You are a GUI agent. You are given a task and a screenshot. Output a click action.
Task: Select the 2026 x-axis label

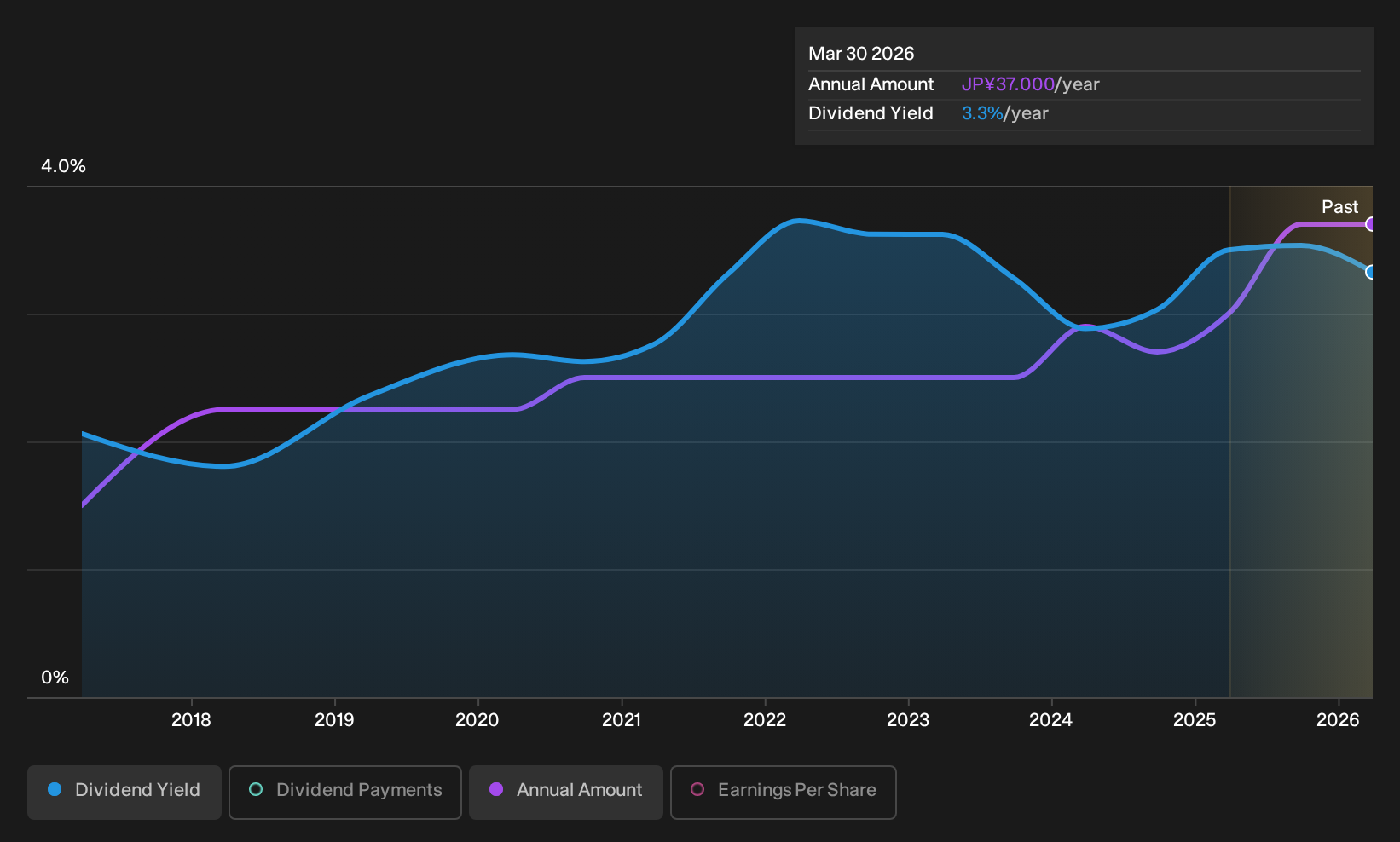(1338, 720)
